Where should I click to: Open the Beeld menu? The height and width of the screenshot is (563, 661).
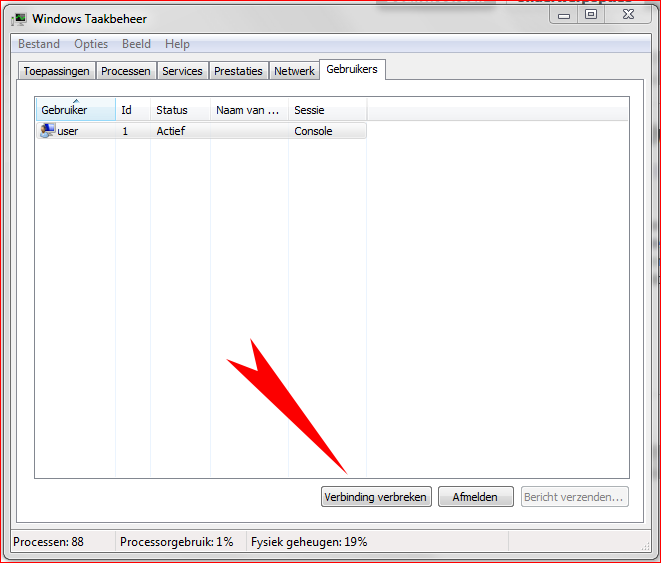coord(136,44)
